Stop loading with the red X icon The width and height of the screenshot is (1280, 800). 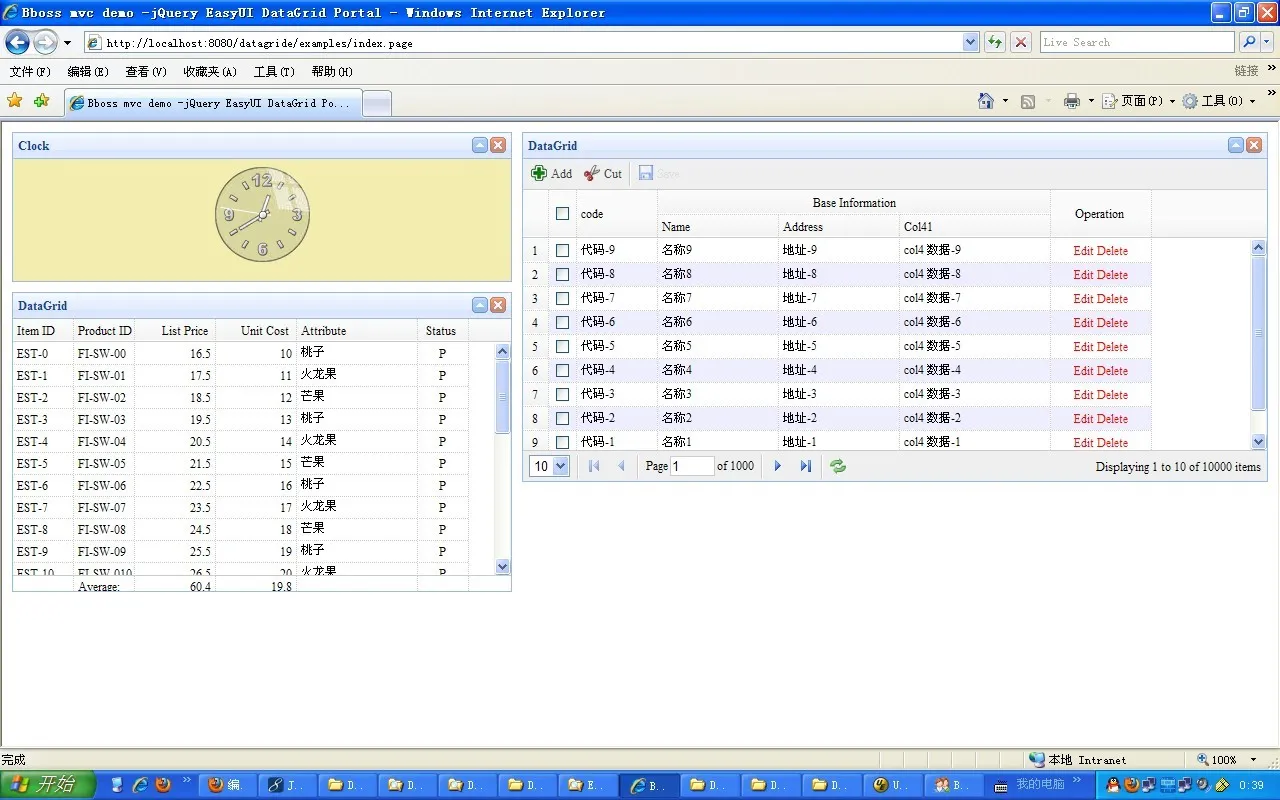[x=1021, y=42]
